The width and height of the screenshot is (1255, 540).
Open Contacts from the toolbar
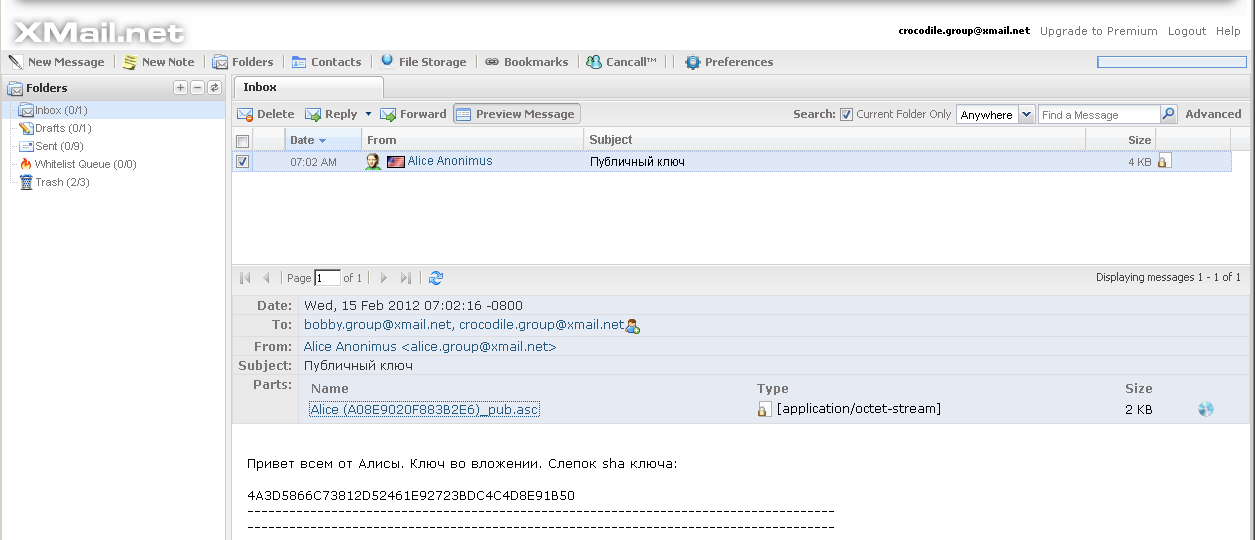click(x=326, y=62)
